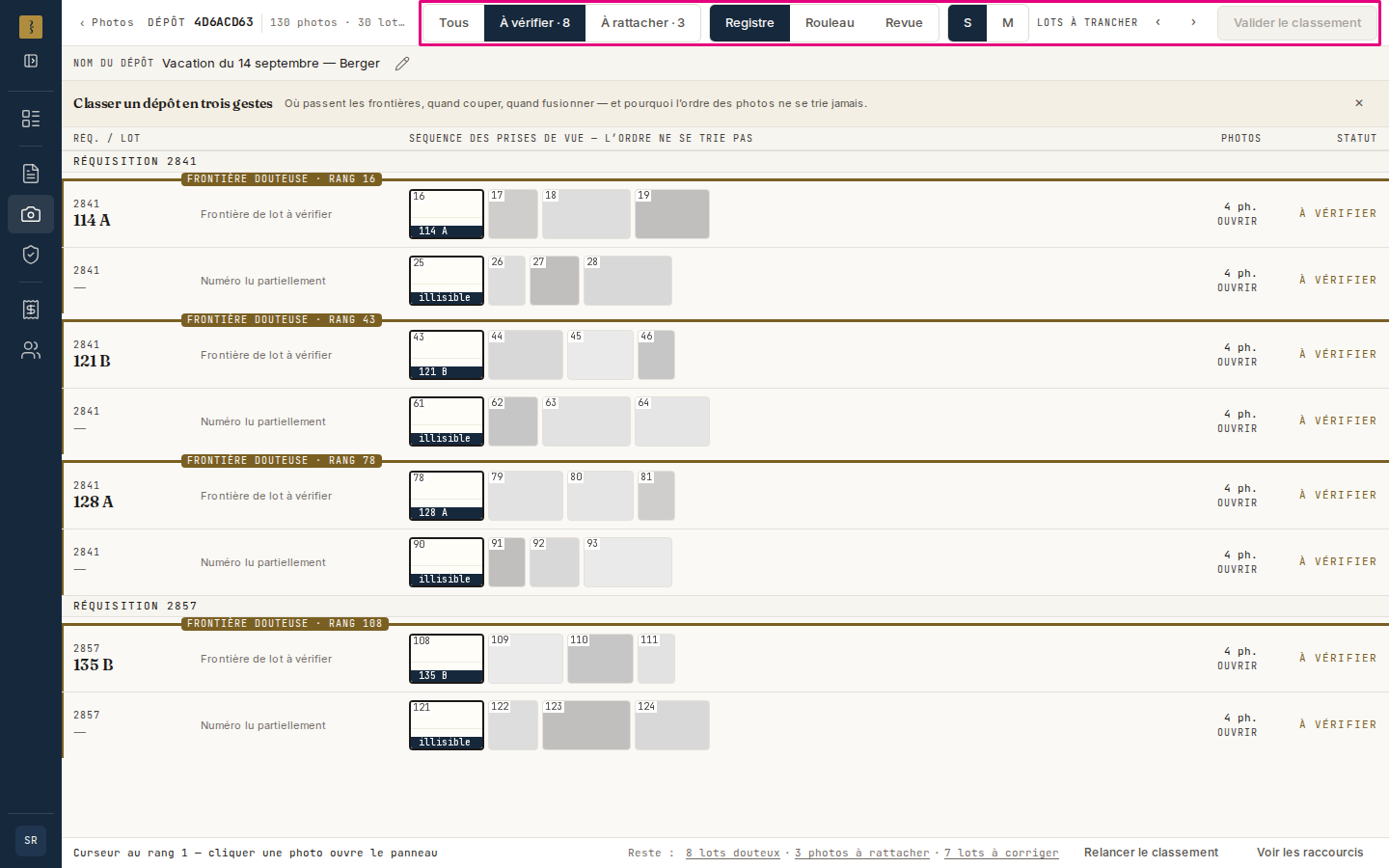The width and height of the screenshot is (1389, 868).
Task: Switch to Revue view
Action: click(x=904, y=23)
